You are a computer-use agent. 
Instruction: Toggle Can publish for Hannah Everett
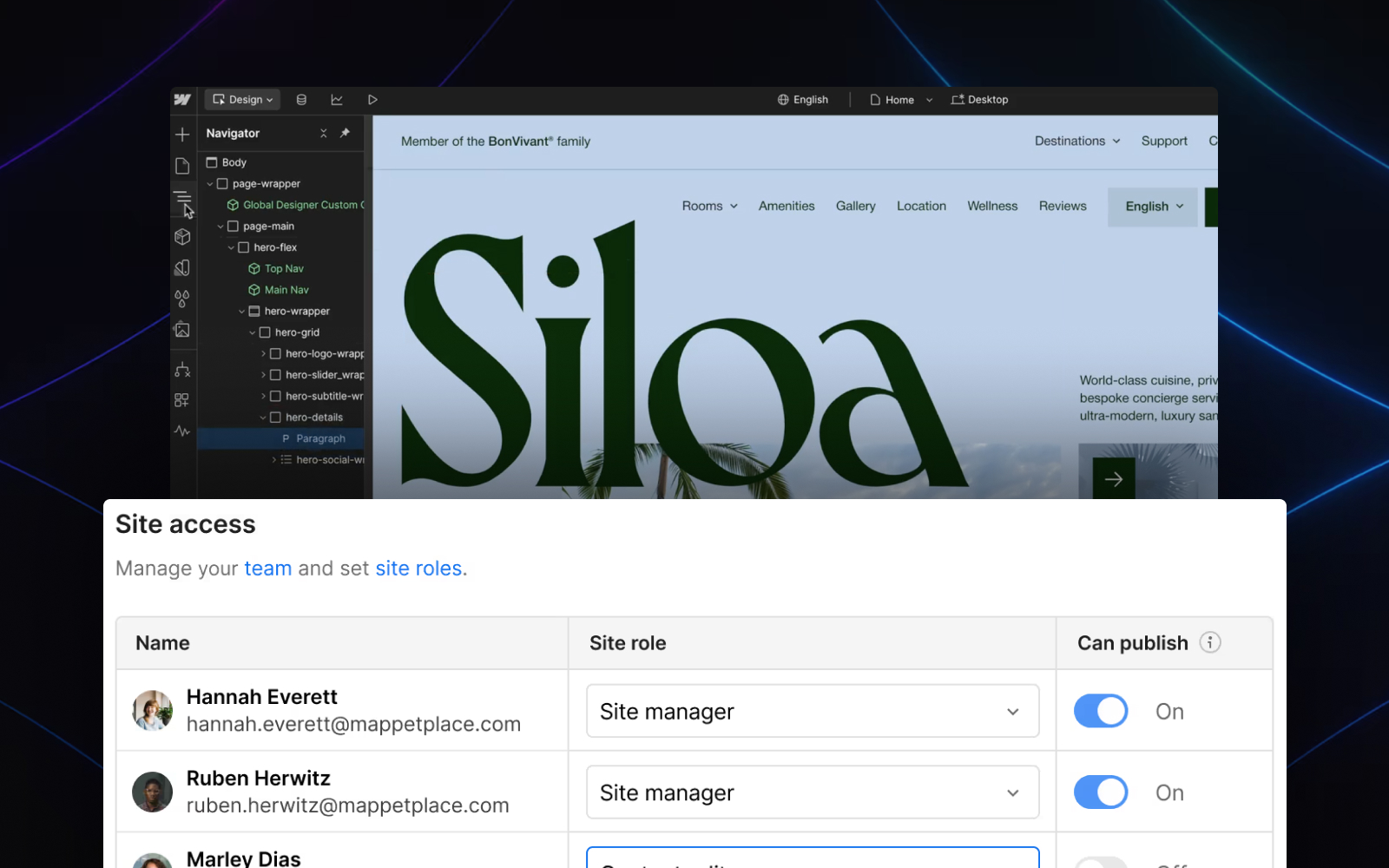tap(1101, 711)
